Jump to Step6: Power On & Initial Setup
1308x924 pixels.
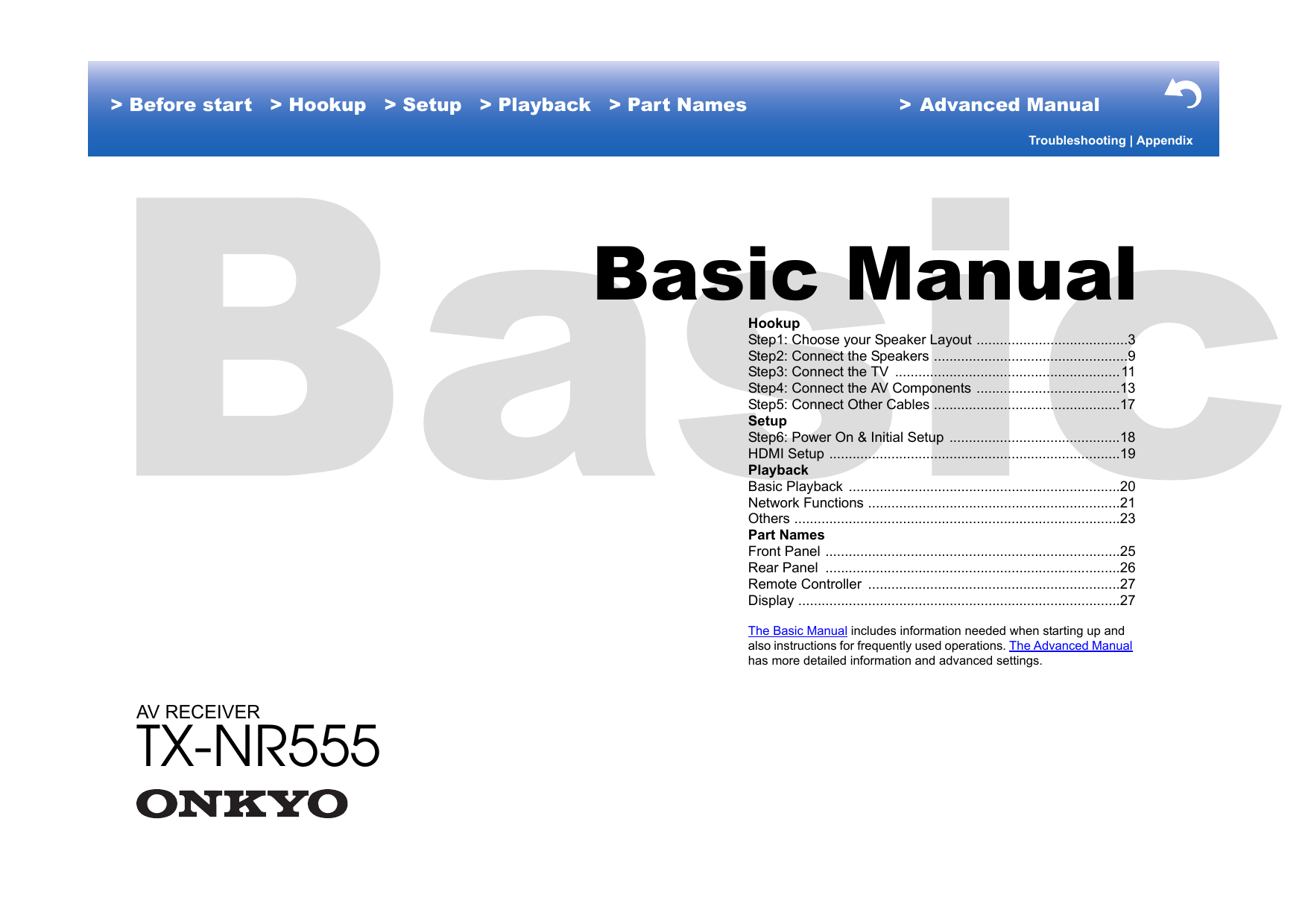tap(941, 437)
